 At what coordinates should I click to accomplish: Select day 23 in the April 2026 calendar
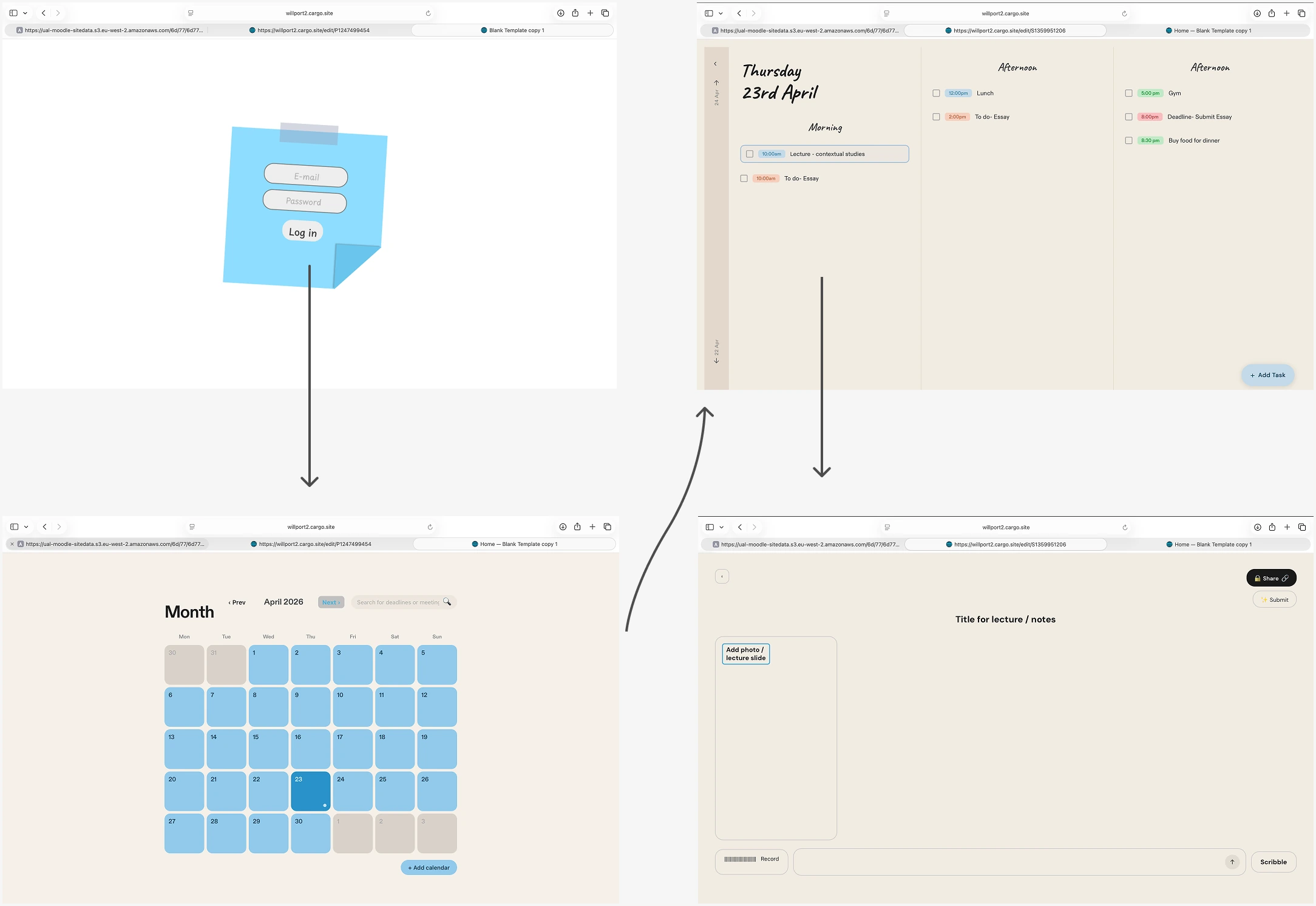click(x=311, y=791)
